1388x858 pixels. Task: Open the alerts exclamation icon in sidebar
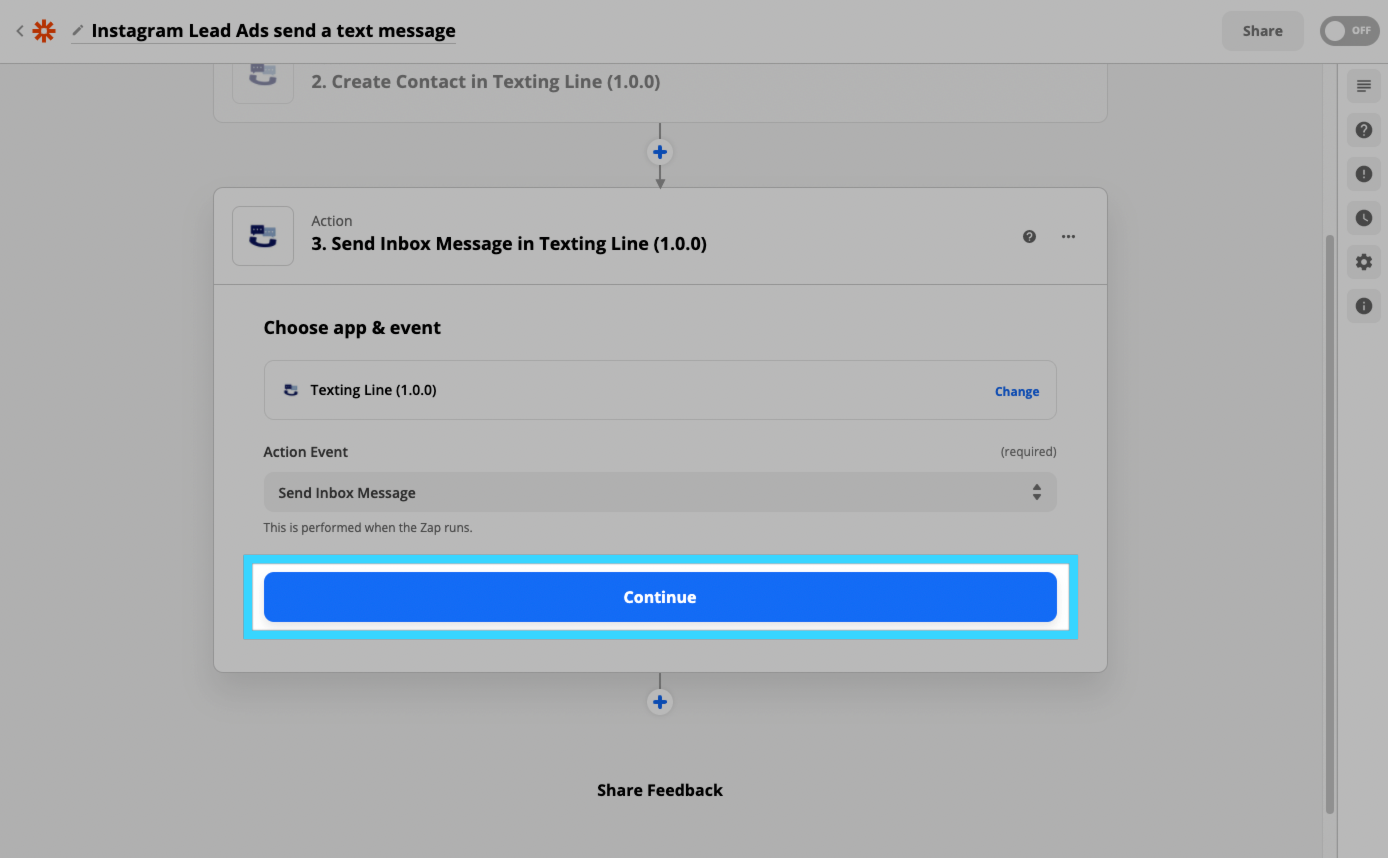coord(1364,174)
